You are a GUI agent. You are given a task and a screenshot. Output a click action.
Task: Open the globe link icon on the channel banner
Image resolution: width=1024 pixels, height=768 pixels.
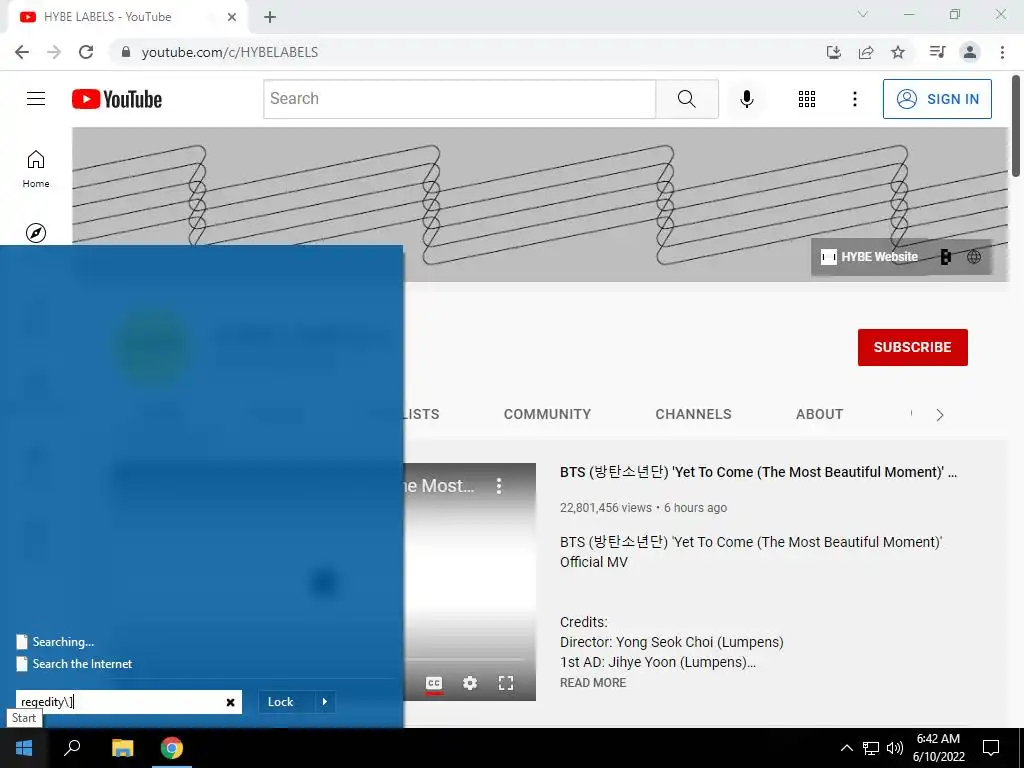[974, 257]
